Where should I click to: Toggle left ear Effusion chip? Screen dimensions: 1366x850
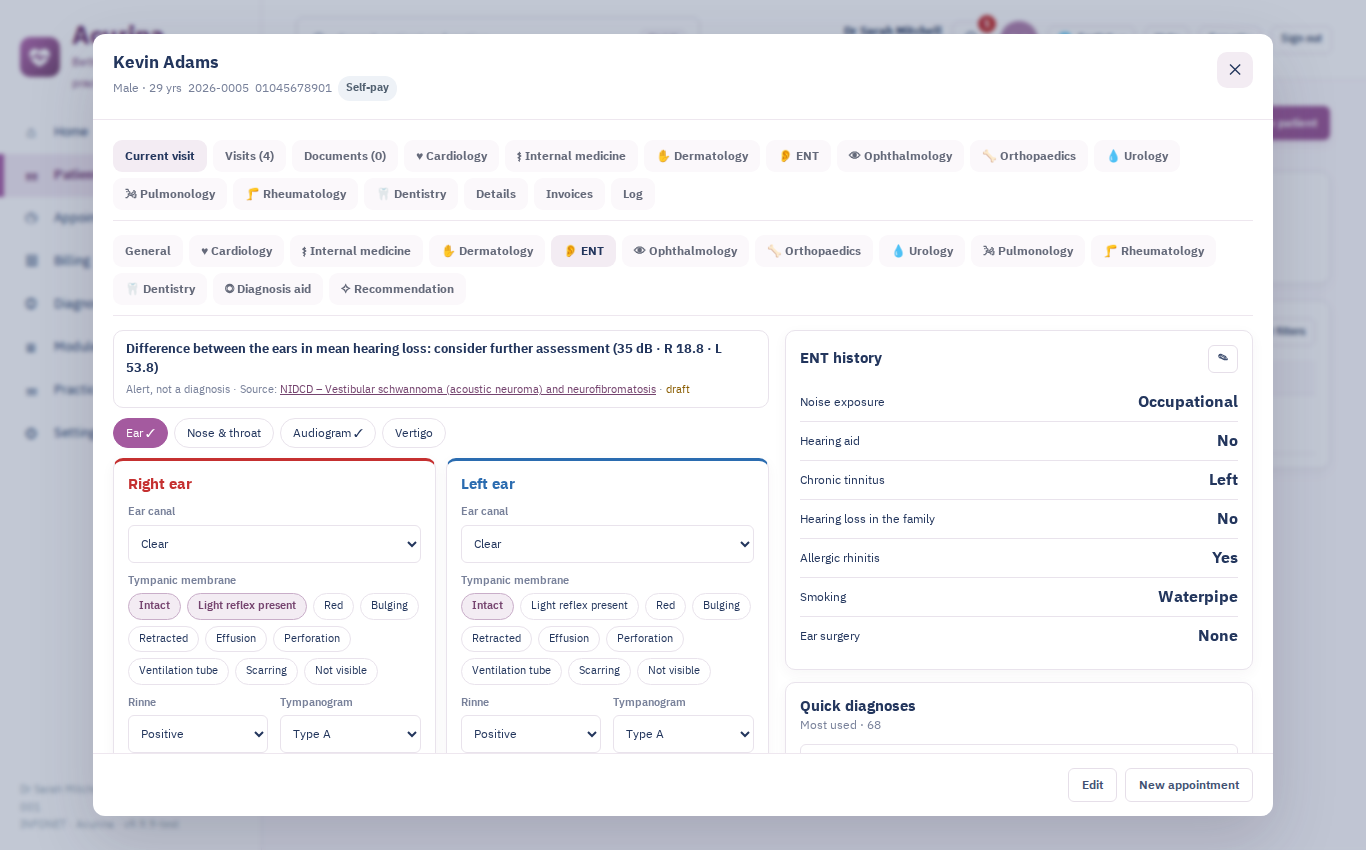click(x=569, y=639)
